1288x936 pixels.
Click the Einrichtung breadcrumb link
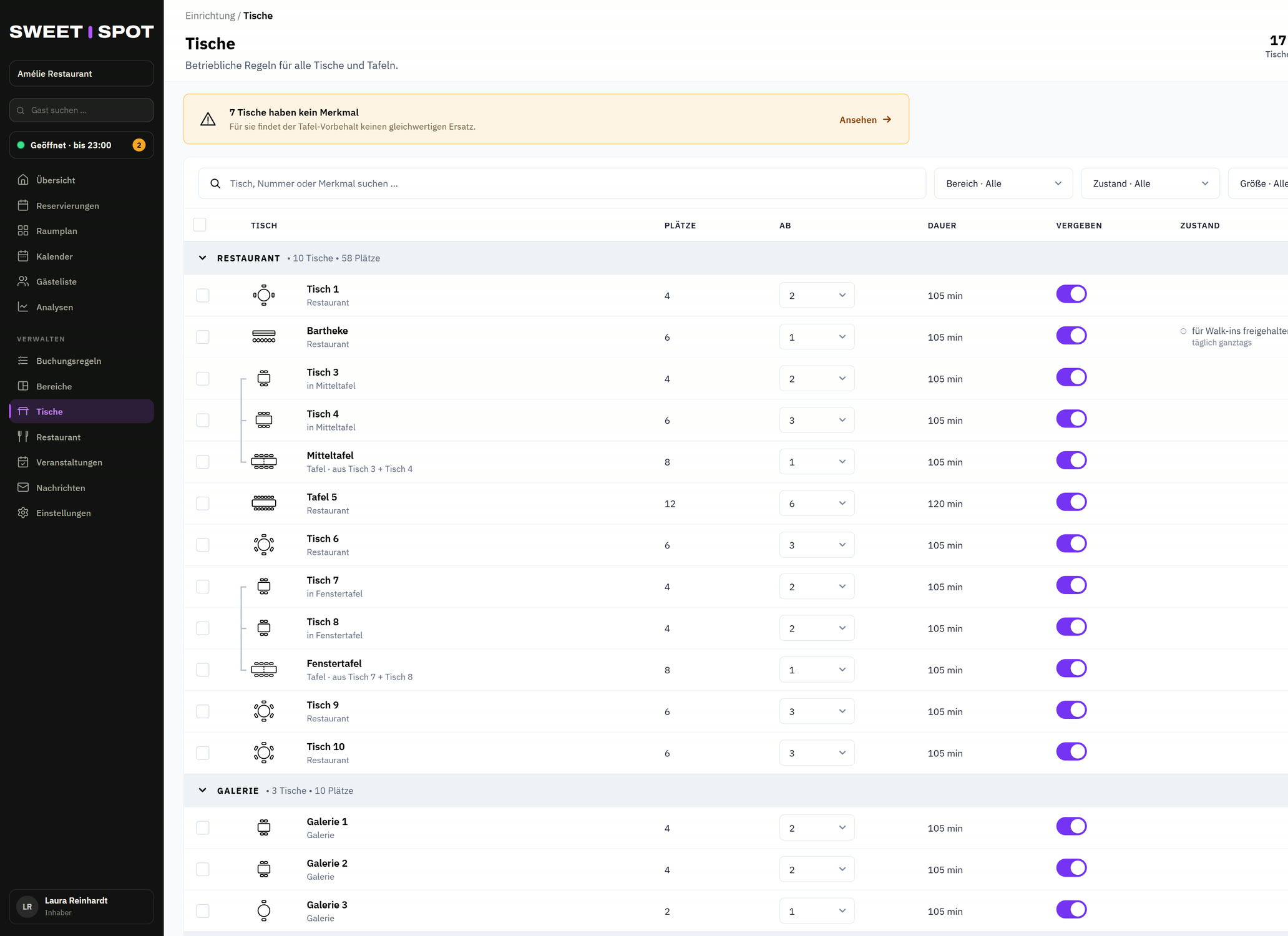pos(210,16)
